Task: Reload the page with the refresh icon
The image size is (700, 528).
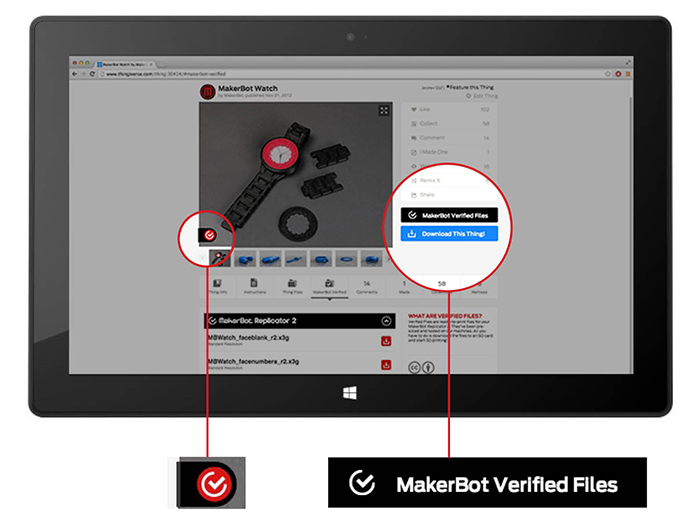Action: coord(92,74)
